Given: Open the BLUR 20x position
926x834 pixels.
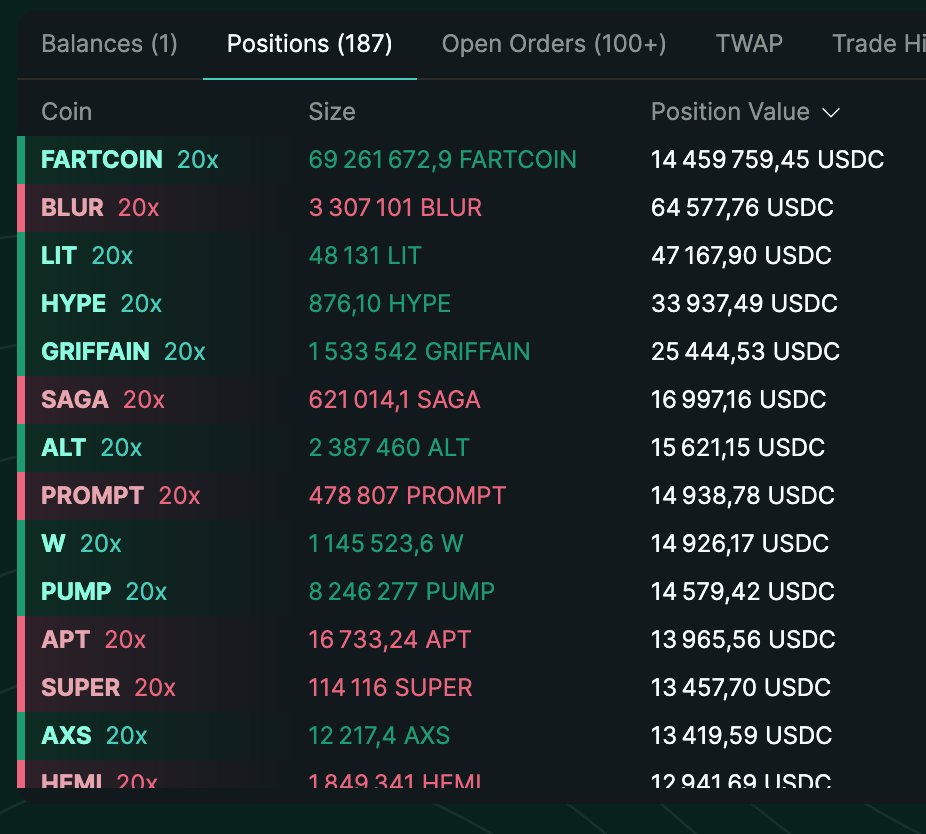Looking at the screenshot, I should click(100, 207).
